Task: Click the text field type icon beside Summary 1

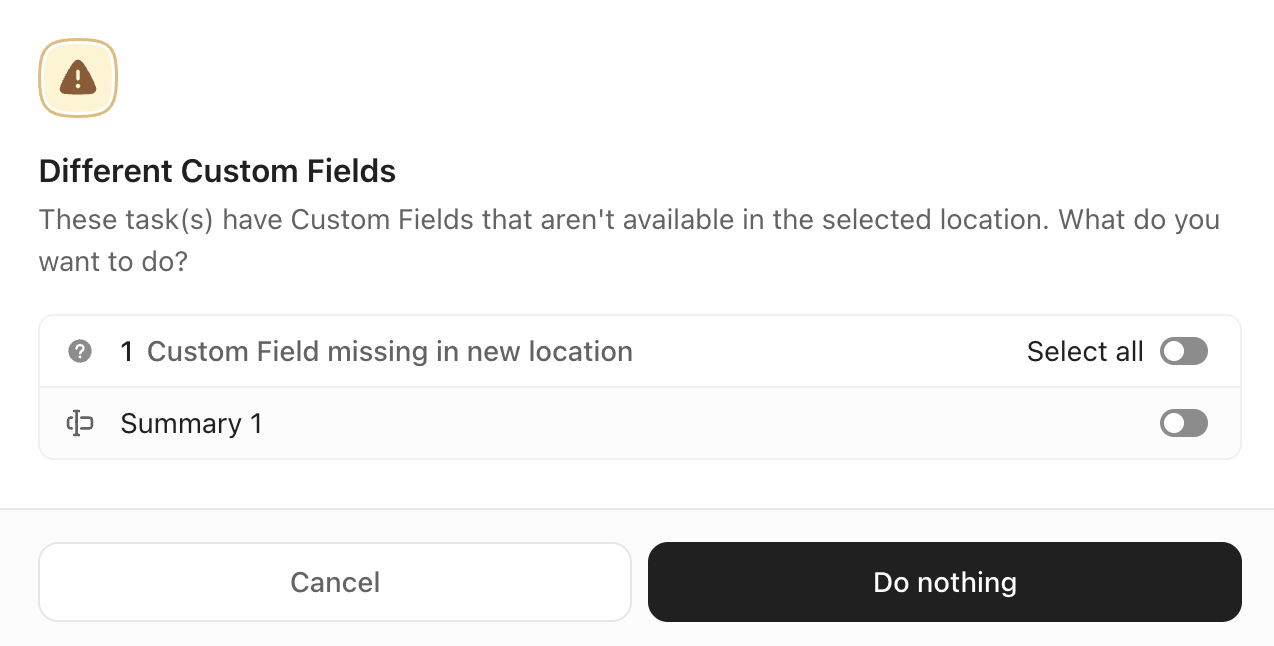Action: click(79, 423)
